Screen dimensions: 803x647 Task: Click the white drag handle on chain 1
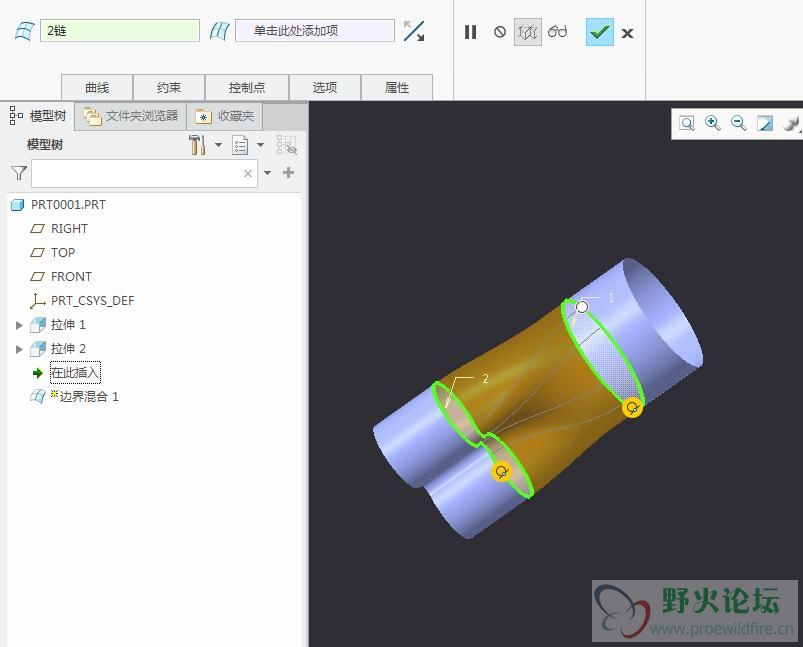point(582,307)
